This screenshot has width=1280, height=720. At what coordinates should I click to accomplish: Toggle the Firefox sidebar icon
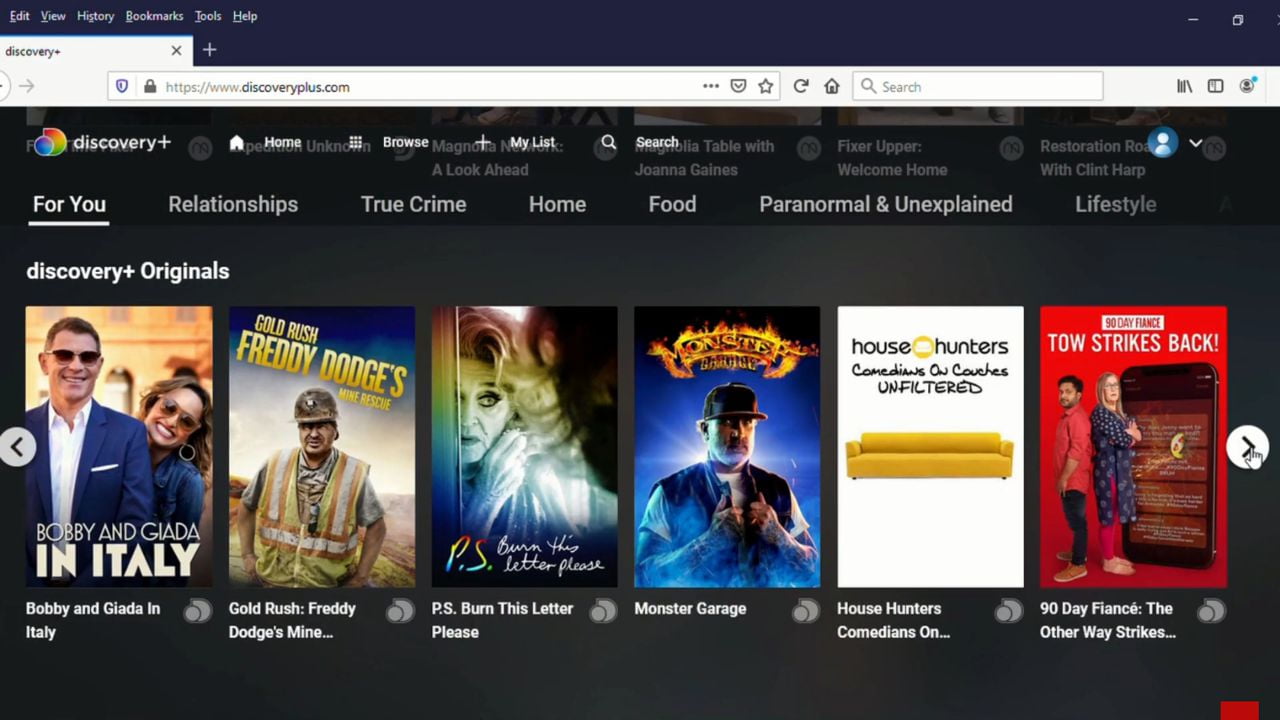coord(1215,87)
